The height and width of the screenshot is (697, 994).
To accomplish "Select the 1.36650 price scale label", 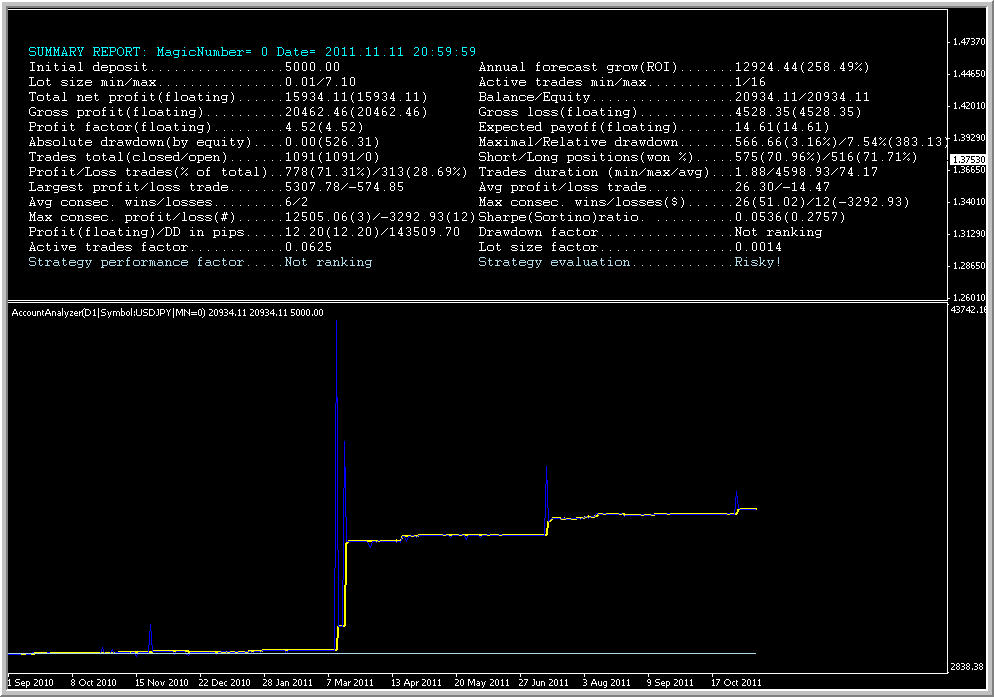I will pos(969,170).
